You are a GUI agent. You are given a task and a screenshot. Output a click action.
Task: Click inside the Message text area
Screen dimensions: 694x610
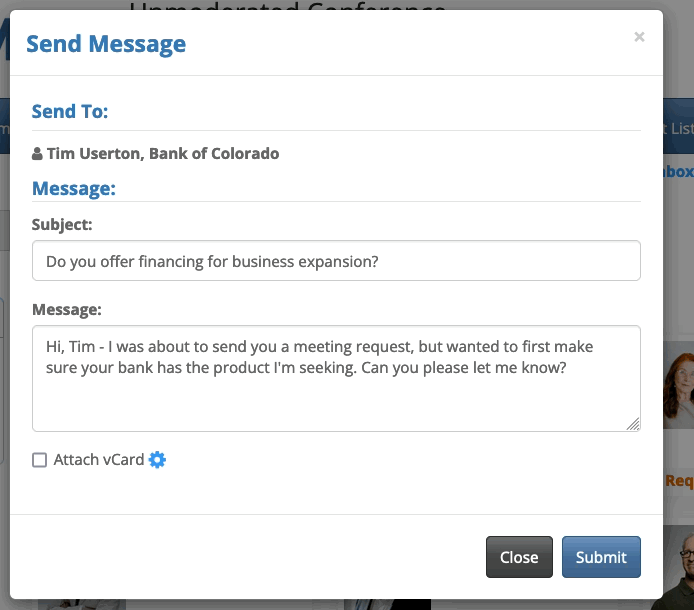point(336,378)
